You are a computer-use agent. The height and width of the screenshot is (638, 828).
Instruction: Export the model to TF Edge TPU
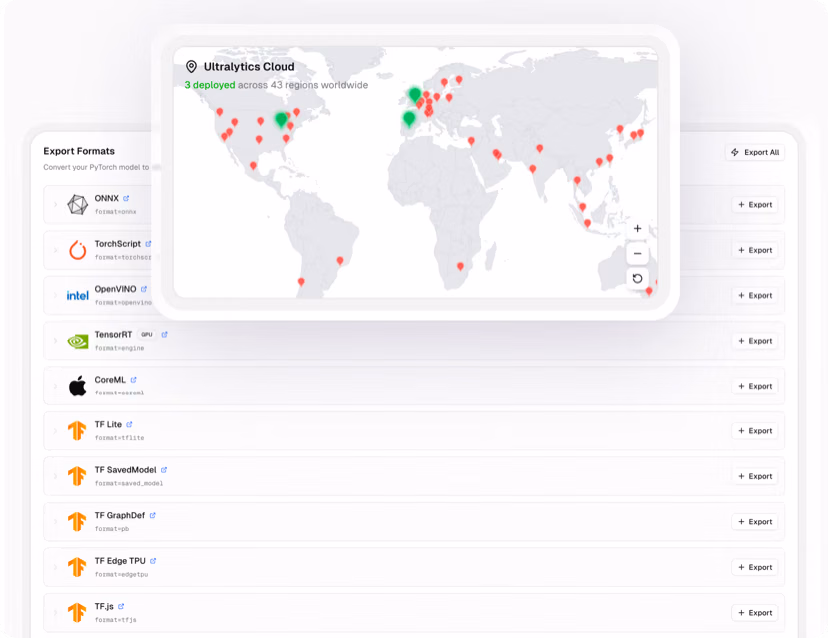pyautogui.click(x=755, y=567)
